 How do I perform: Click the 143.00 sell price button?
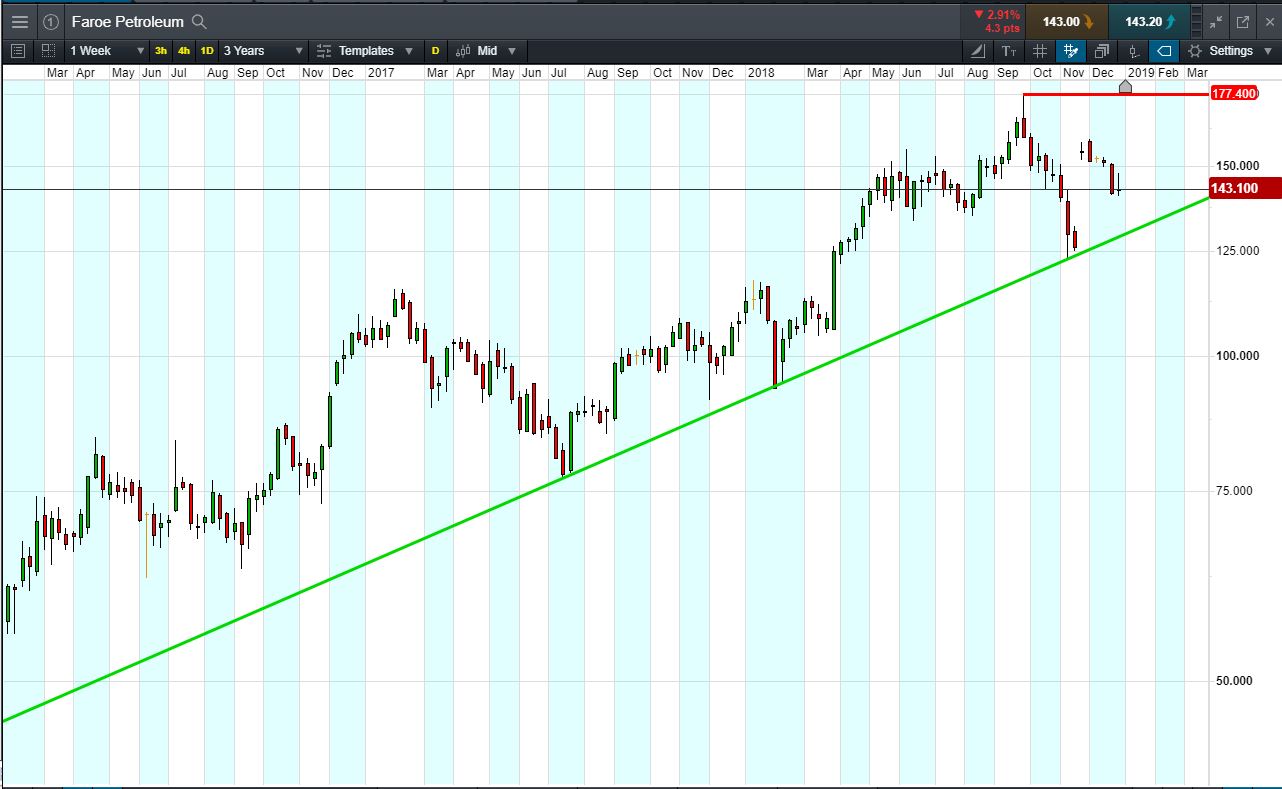(x=1067, y=21)
